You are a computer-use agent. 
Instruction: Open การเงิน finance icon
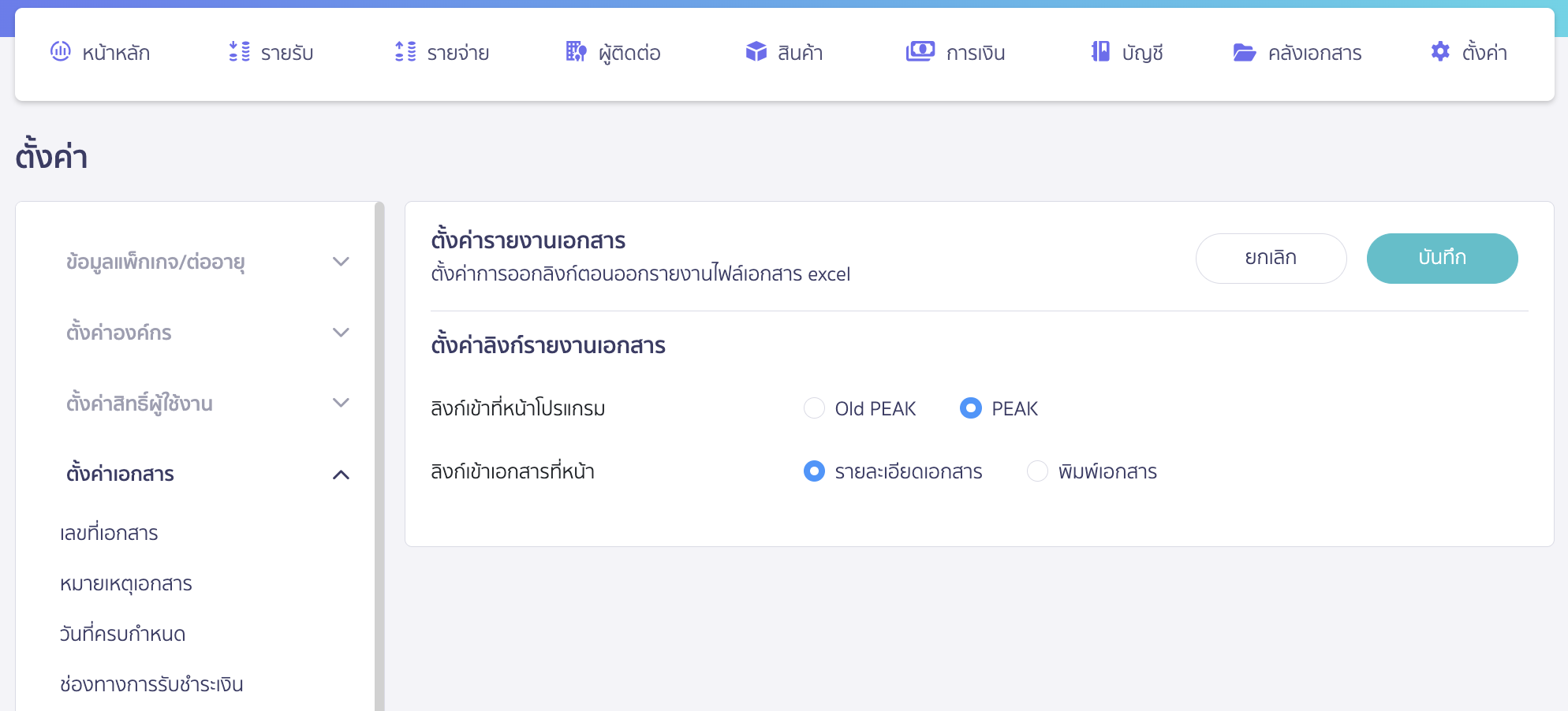click(x=919, y=52)
